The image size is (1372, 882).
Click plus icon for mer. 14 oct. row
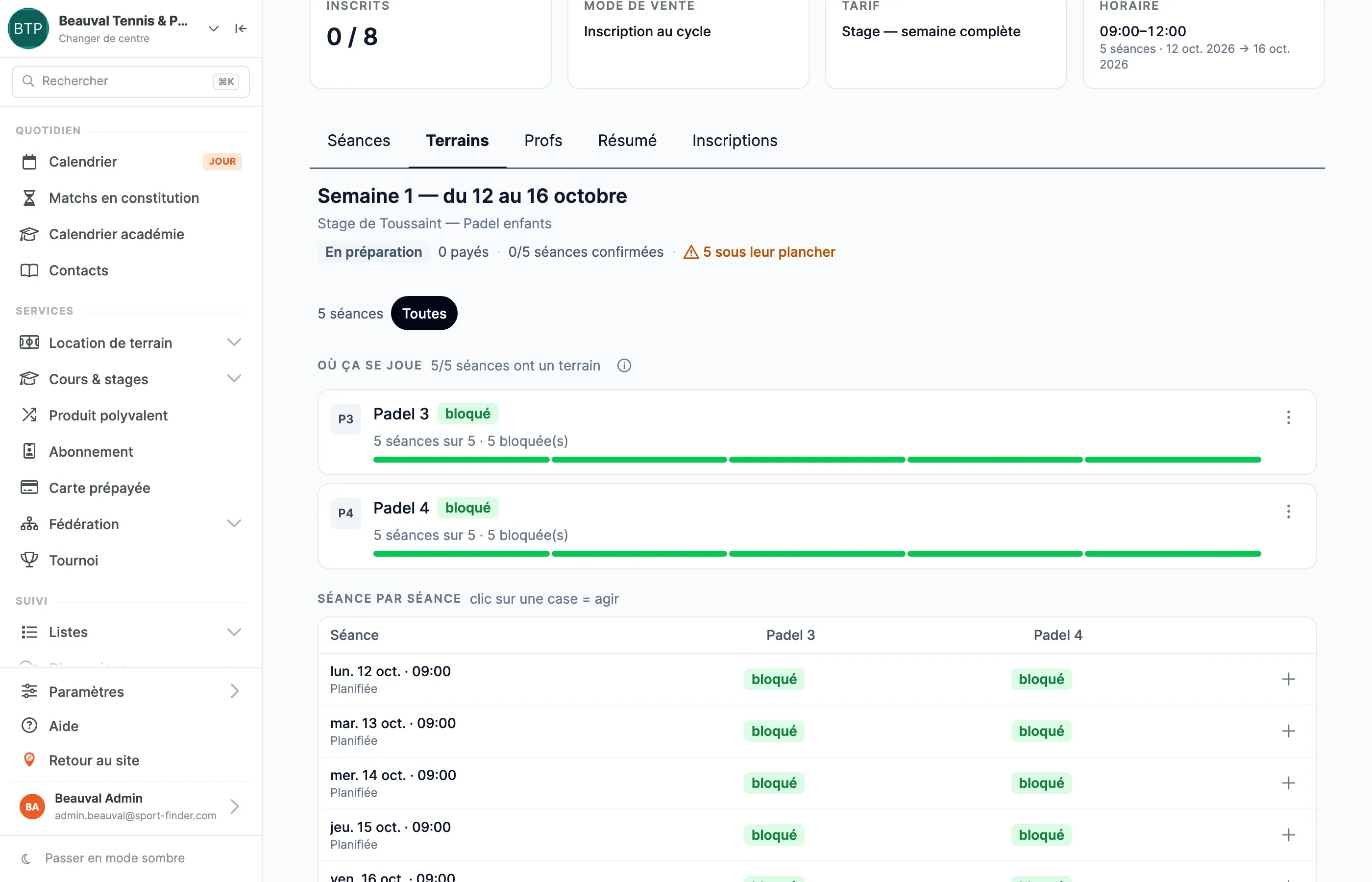pos(1288,783)
